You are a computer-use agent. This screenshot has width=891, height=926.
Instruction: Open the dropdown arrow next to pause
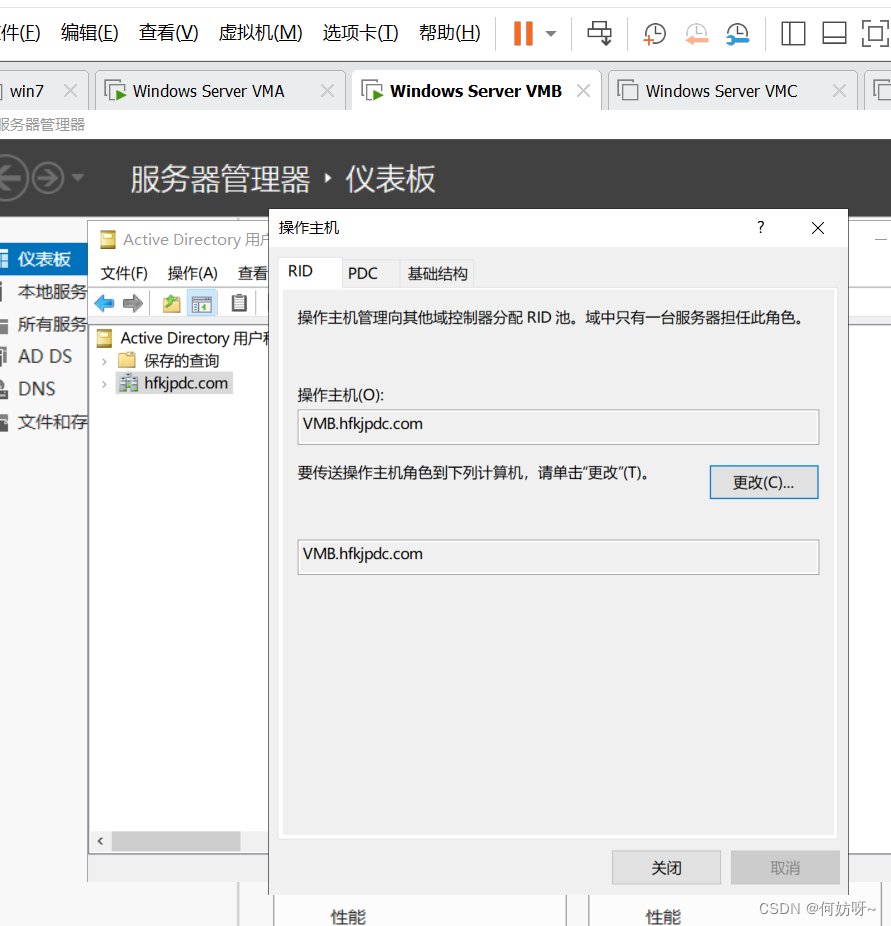coord(551,33)
